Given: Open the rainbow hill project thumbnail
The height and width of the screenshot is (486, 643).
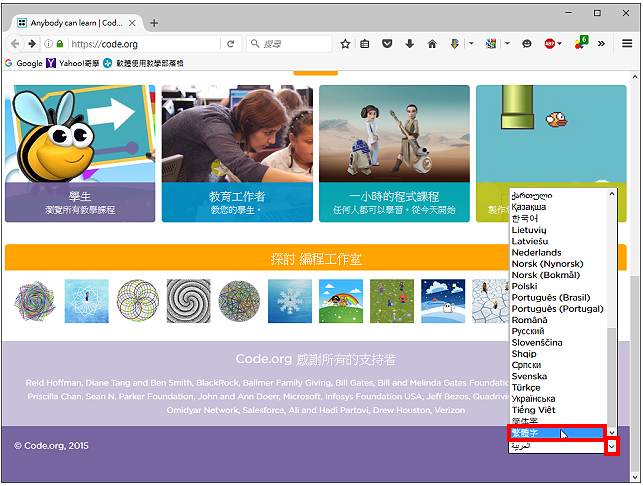Looking at the screenshot, I should click(x=341, y=301).
